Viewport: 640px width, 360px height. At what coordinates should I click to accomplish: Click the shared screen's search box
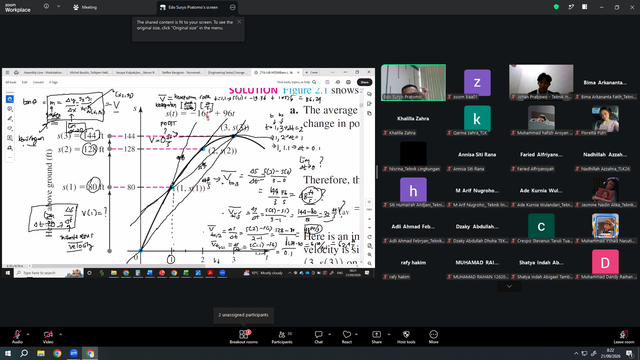pyautogui.click(x=49, y=273)
